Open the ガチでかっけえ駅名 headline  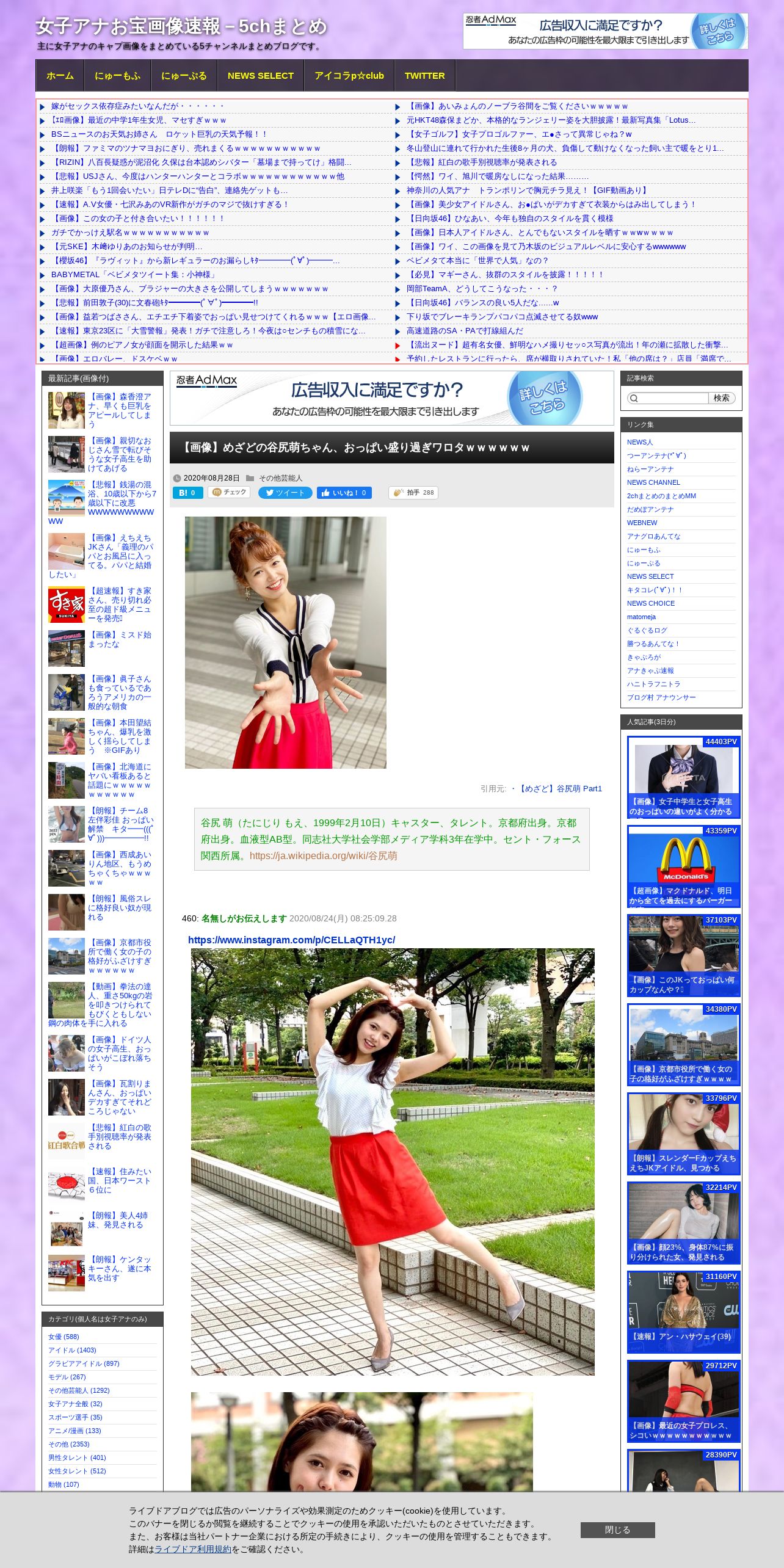(x=130, y=233)
